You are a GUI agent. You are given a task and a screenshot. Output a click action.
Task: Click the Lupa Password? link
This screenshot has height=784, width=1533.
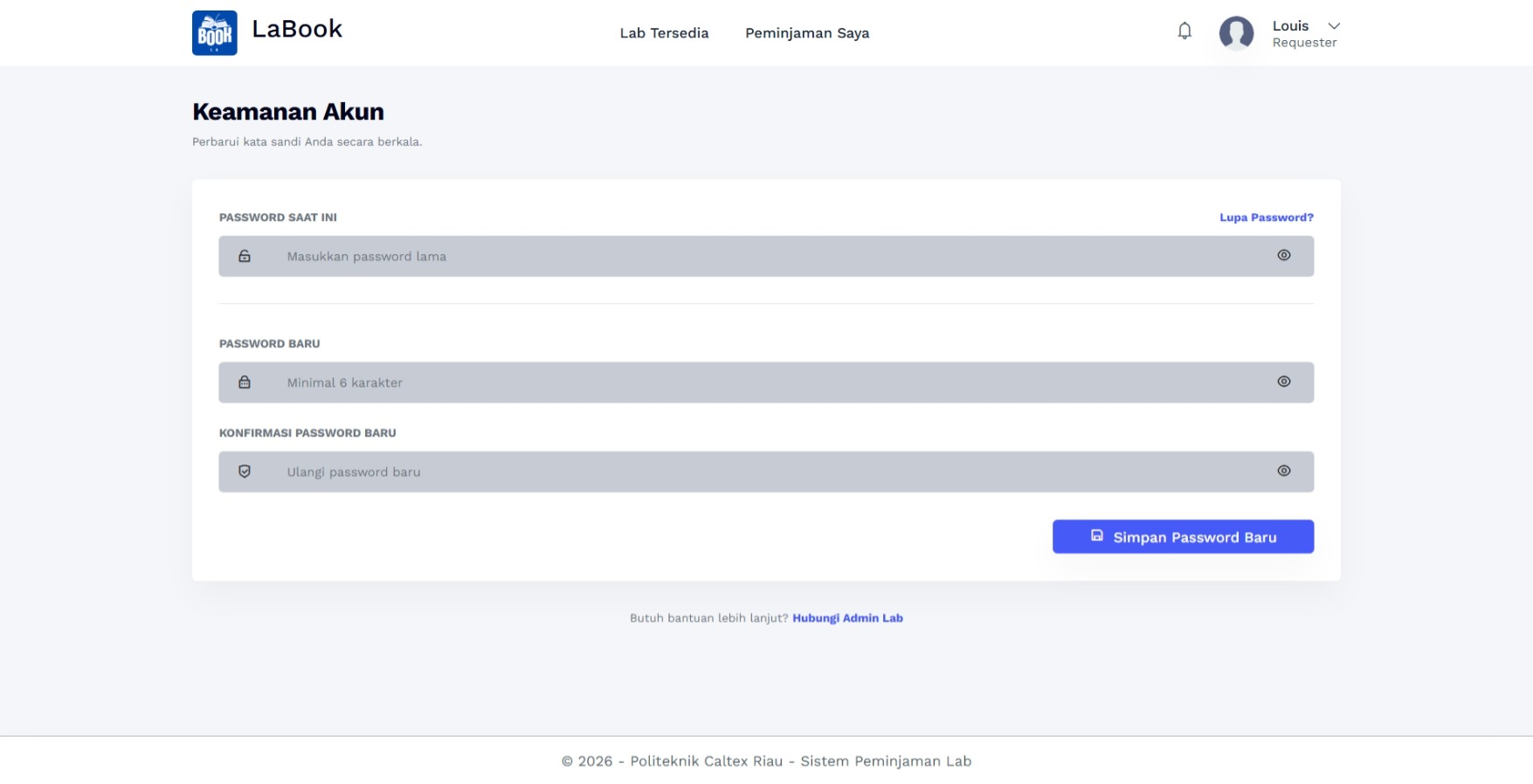pyautogui.click(x=1267, y=217)
